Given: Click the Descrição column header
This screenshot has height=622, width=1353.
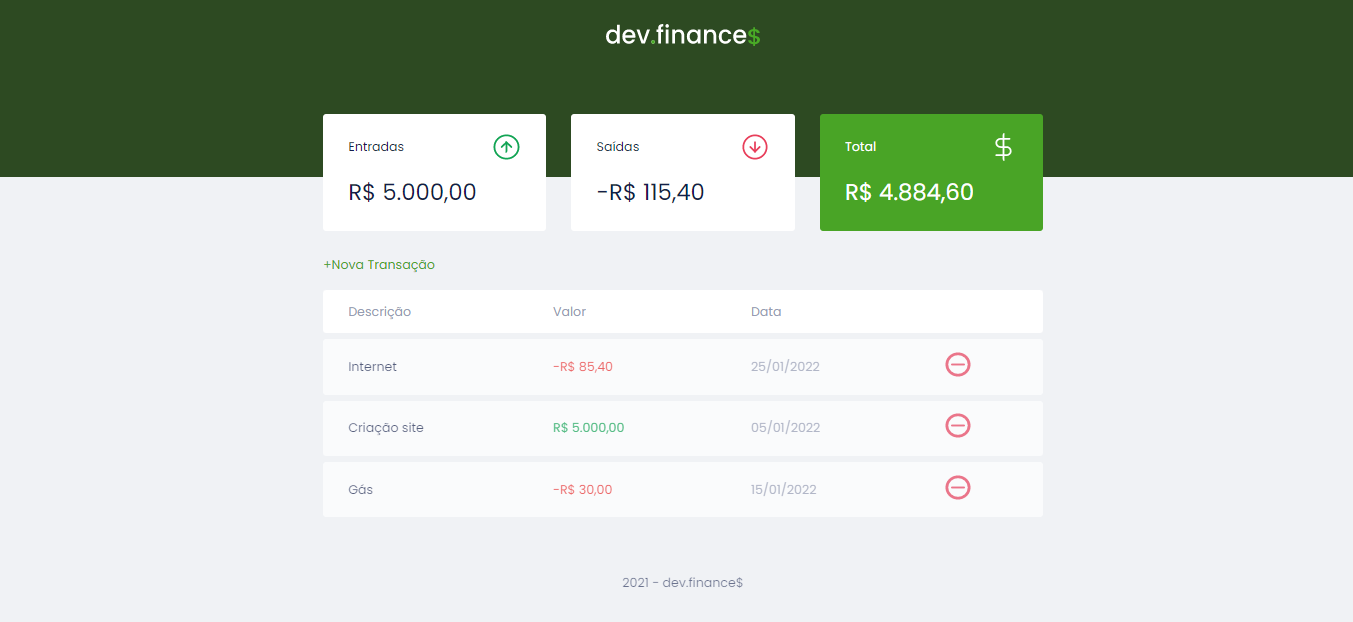Looking at the screenshot, I should [x=379, y=311].
